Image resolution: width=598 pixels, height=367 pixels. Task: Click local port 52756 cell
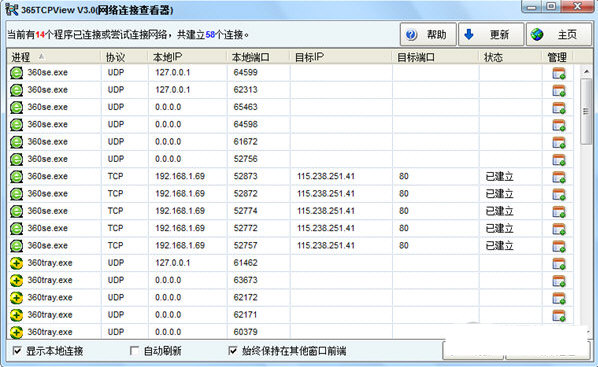pos(246,159)
